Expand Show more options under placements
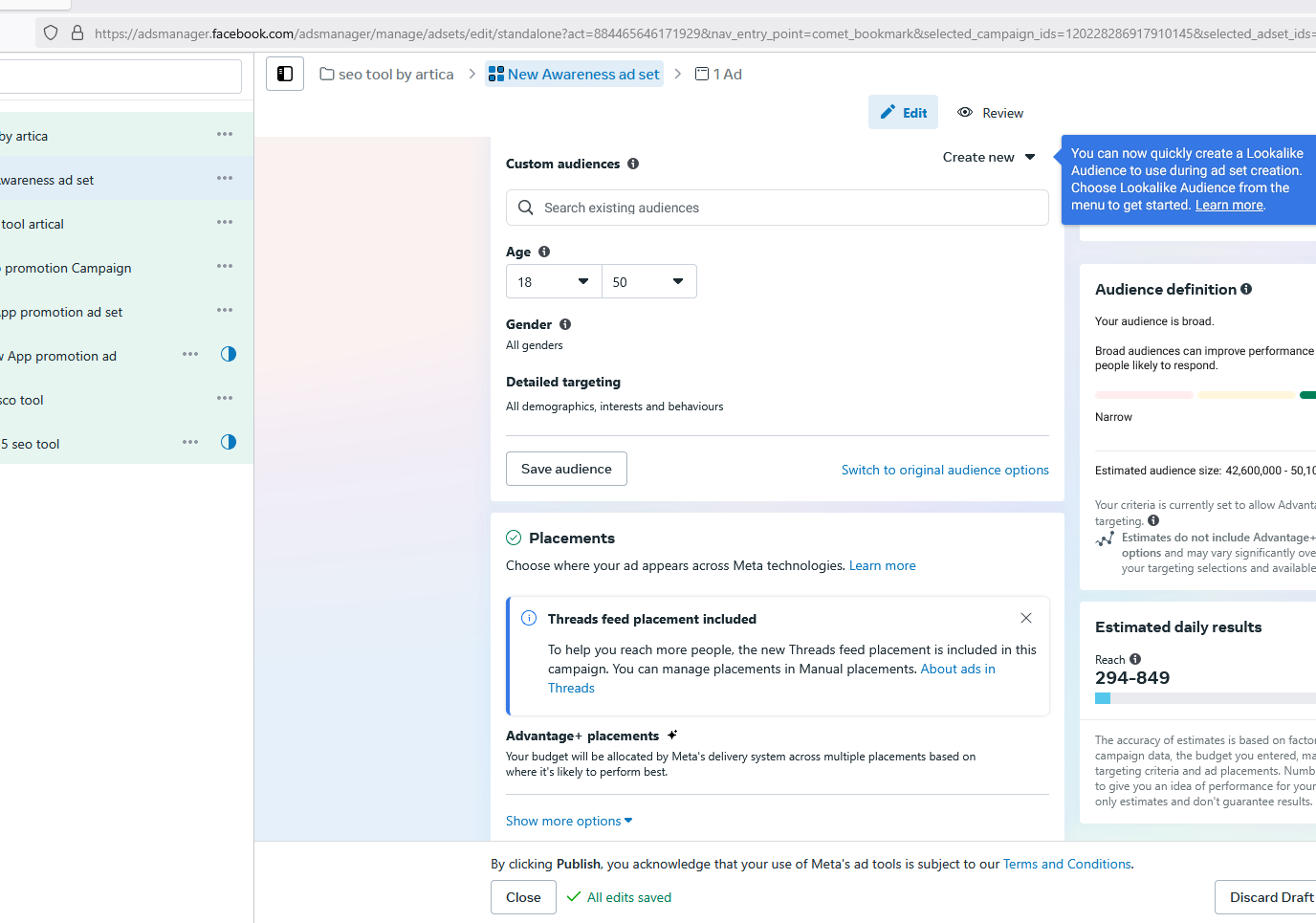 (x=569, y=821)
